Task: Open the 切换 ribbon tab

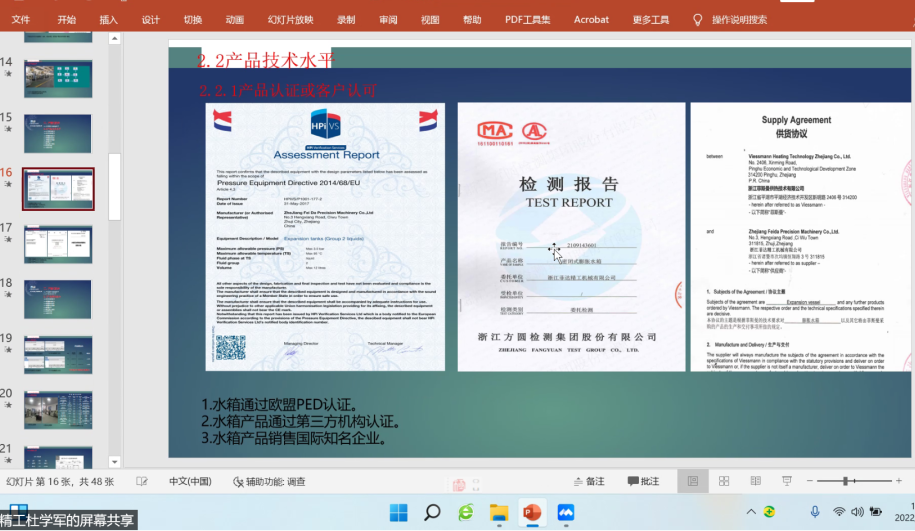Action: 193,20
